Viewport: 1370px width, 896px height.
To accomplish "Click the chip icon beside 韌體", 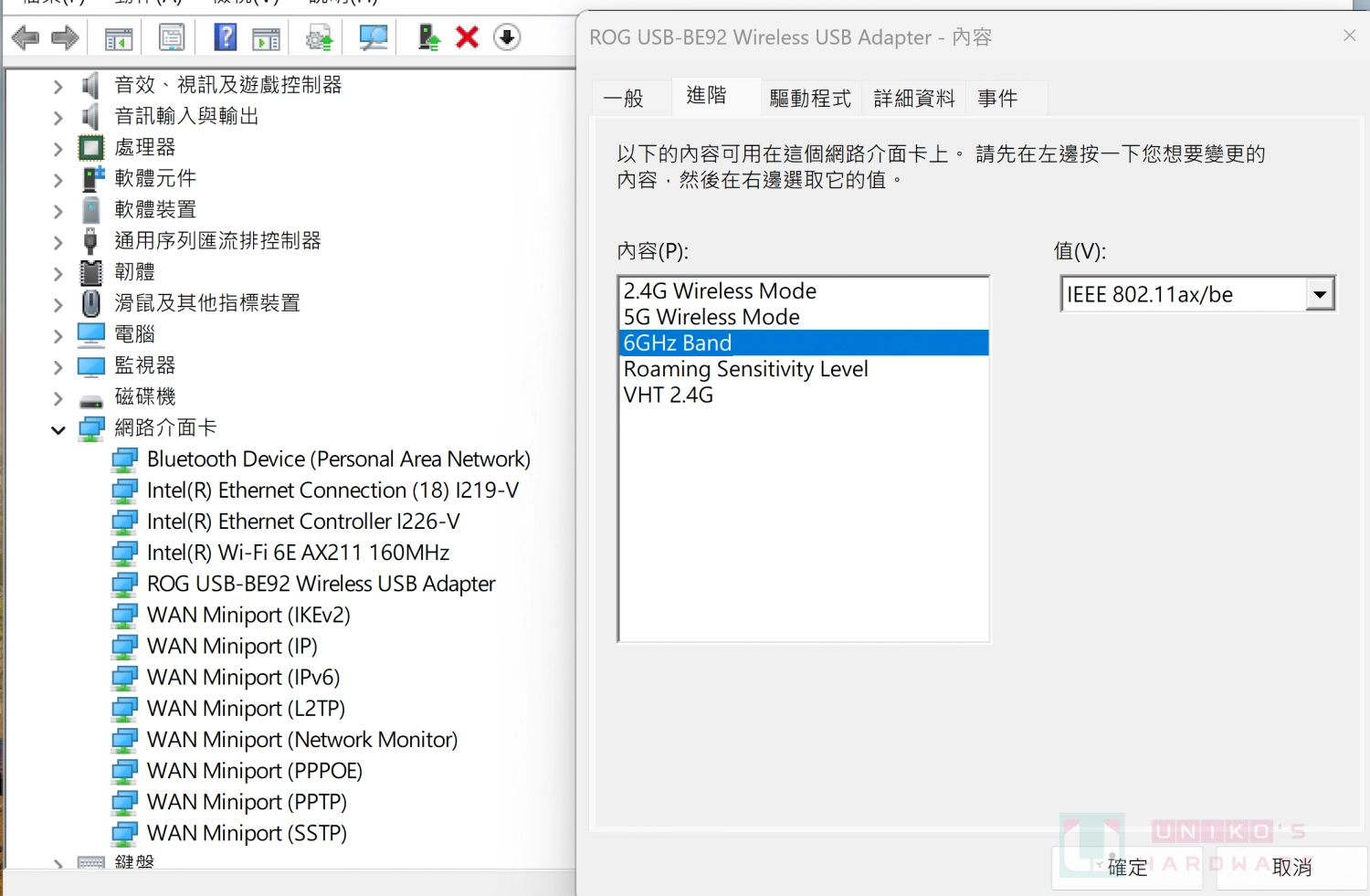I will pyautogui.click(x=91, y=272).
